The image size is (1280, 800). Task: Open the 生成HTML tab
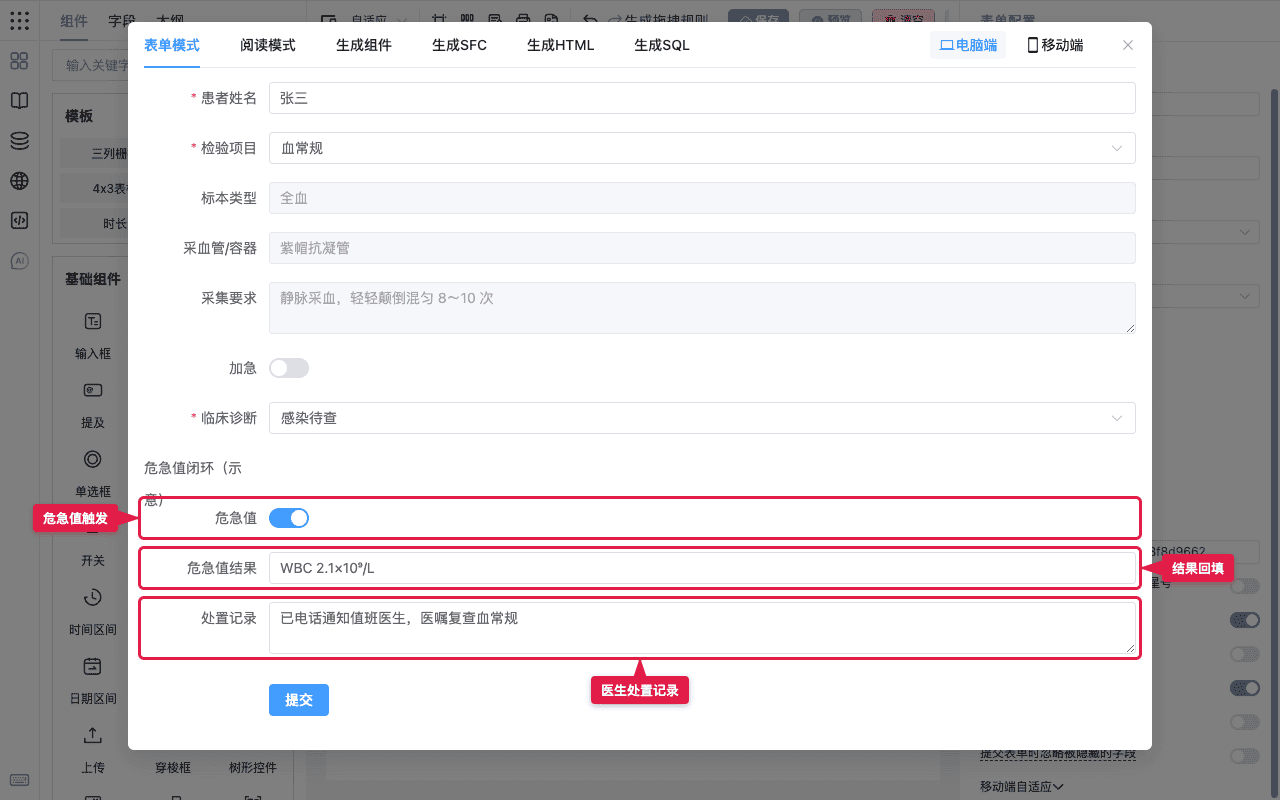tap(561, 45)
